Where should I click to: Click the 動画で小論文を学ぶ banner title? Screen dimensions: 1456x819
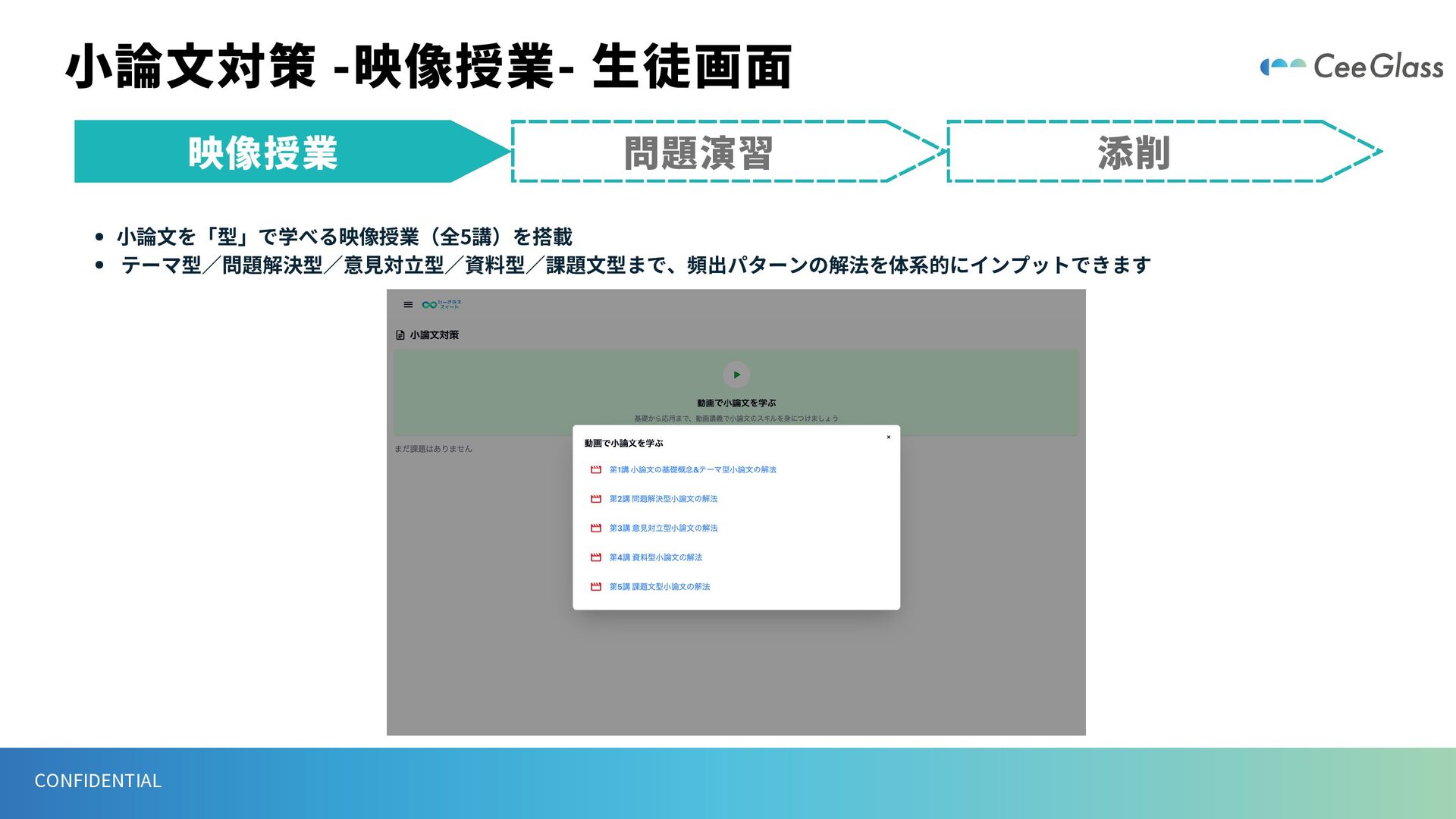click(x=736, y=403)
